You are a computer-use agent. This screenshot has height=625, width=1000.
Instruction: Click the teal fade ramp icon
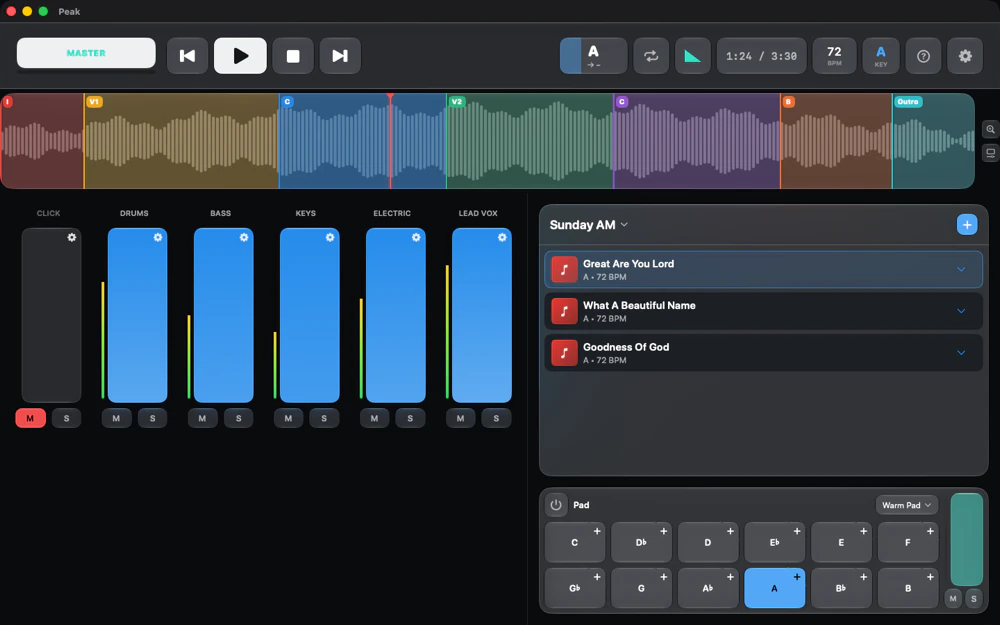tap(693, 56)
